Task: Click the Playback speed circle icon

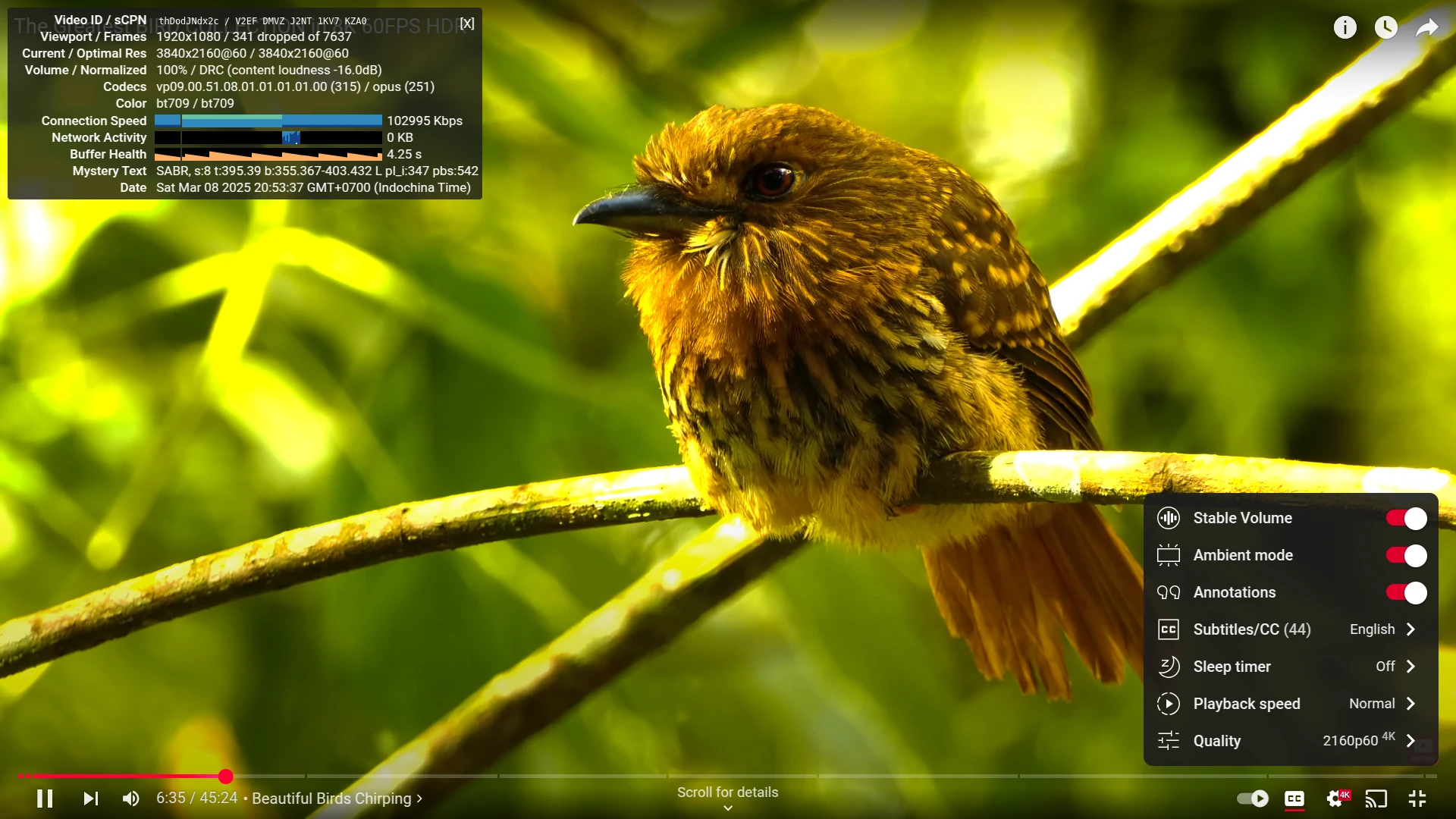Action: (1169, 704)
